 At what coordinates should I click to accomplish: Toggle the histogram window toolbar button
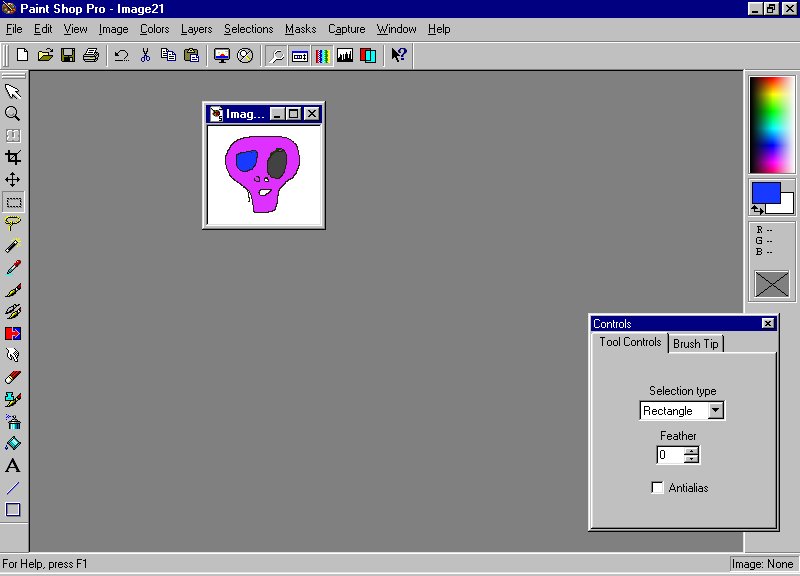[345, 55]
